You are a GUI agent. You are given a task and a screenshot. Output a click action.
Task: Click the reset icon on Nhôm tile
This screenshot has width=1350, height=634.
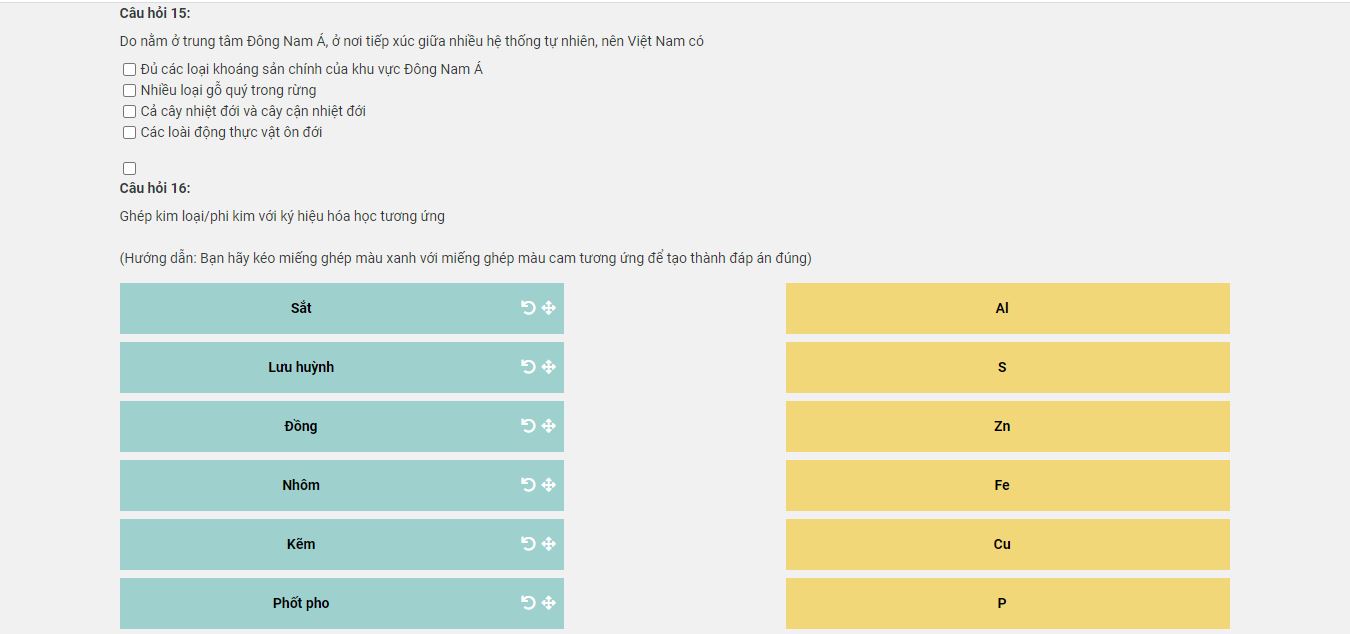(x=528, y=485)
